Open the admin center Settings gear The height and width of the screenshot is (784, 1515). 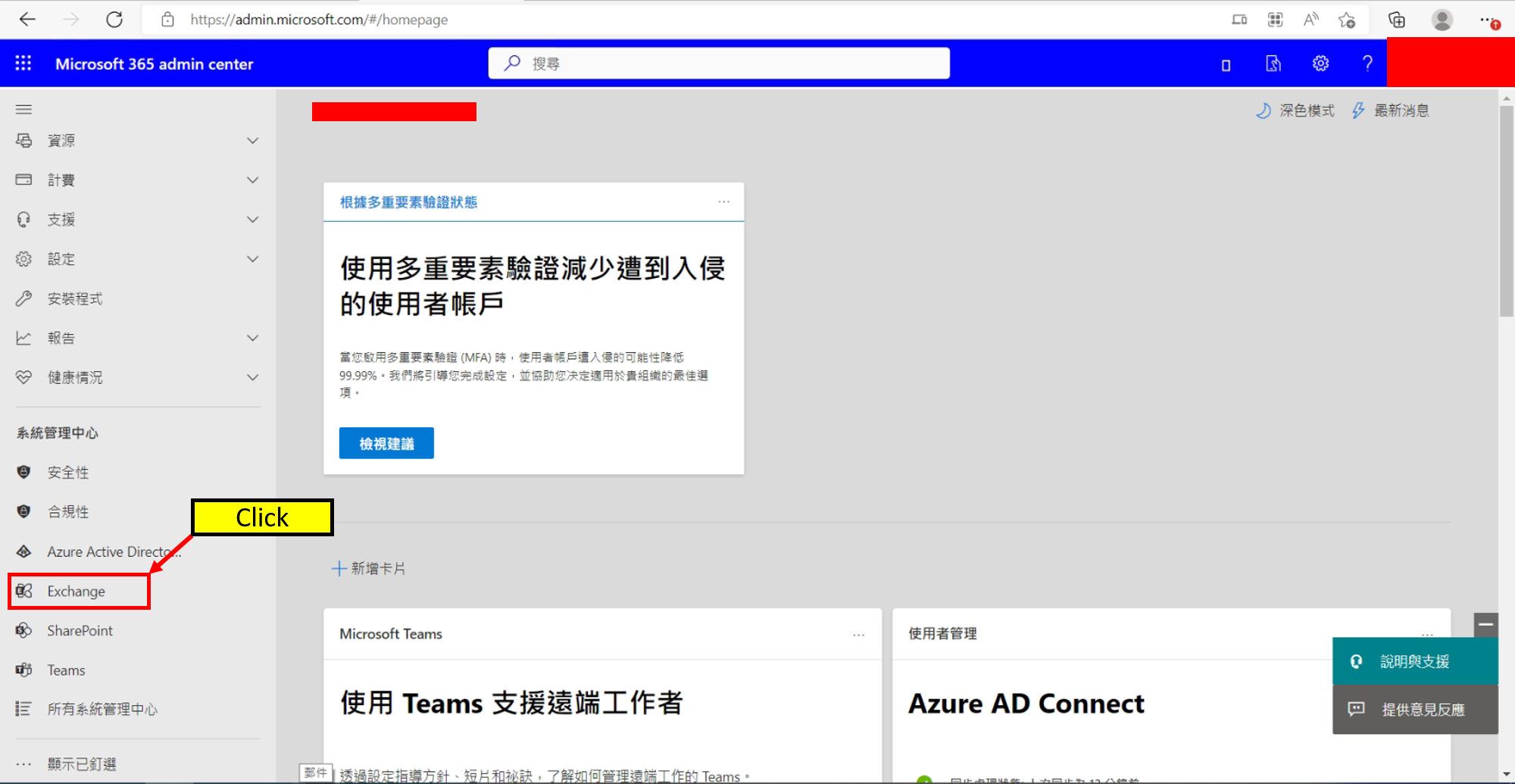click(x=1320, y=64)
